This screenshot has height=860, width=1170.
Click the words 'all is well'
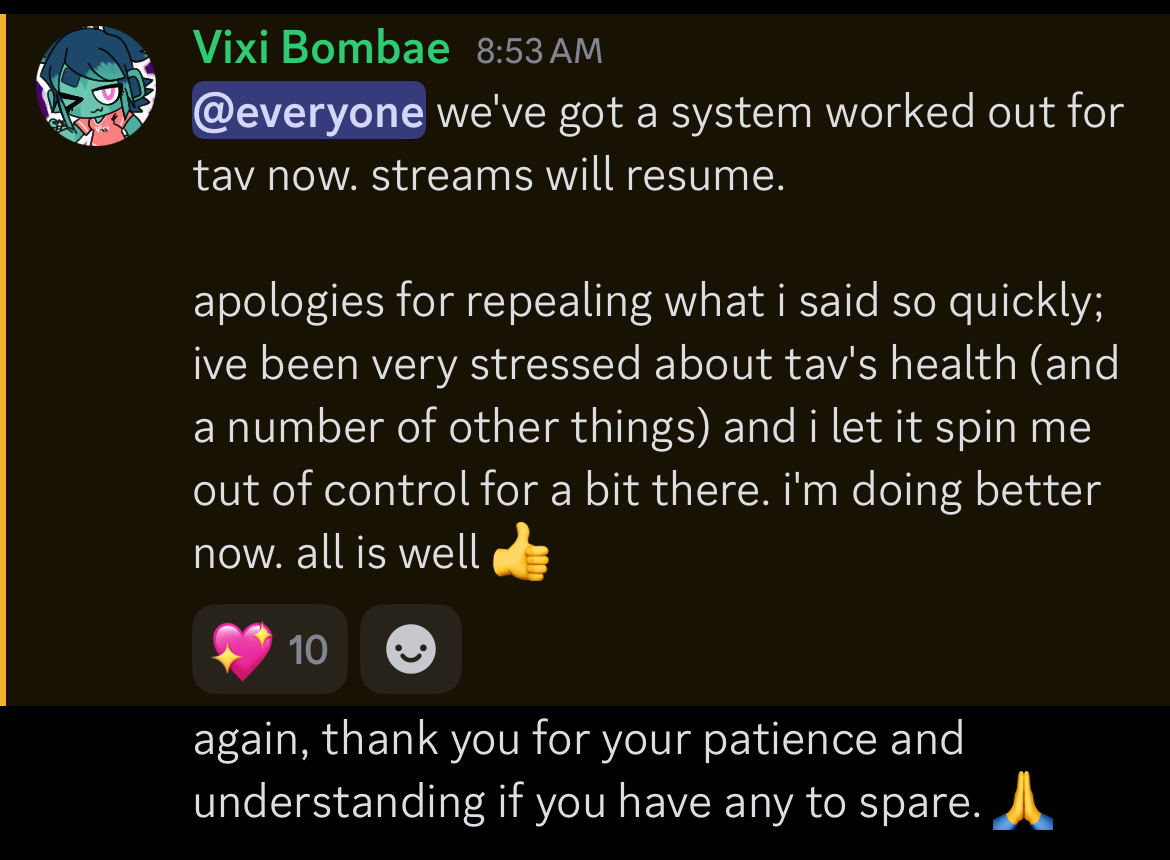click(x=388, y=554)
